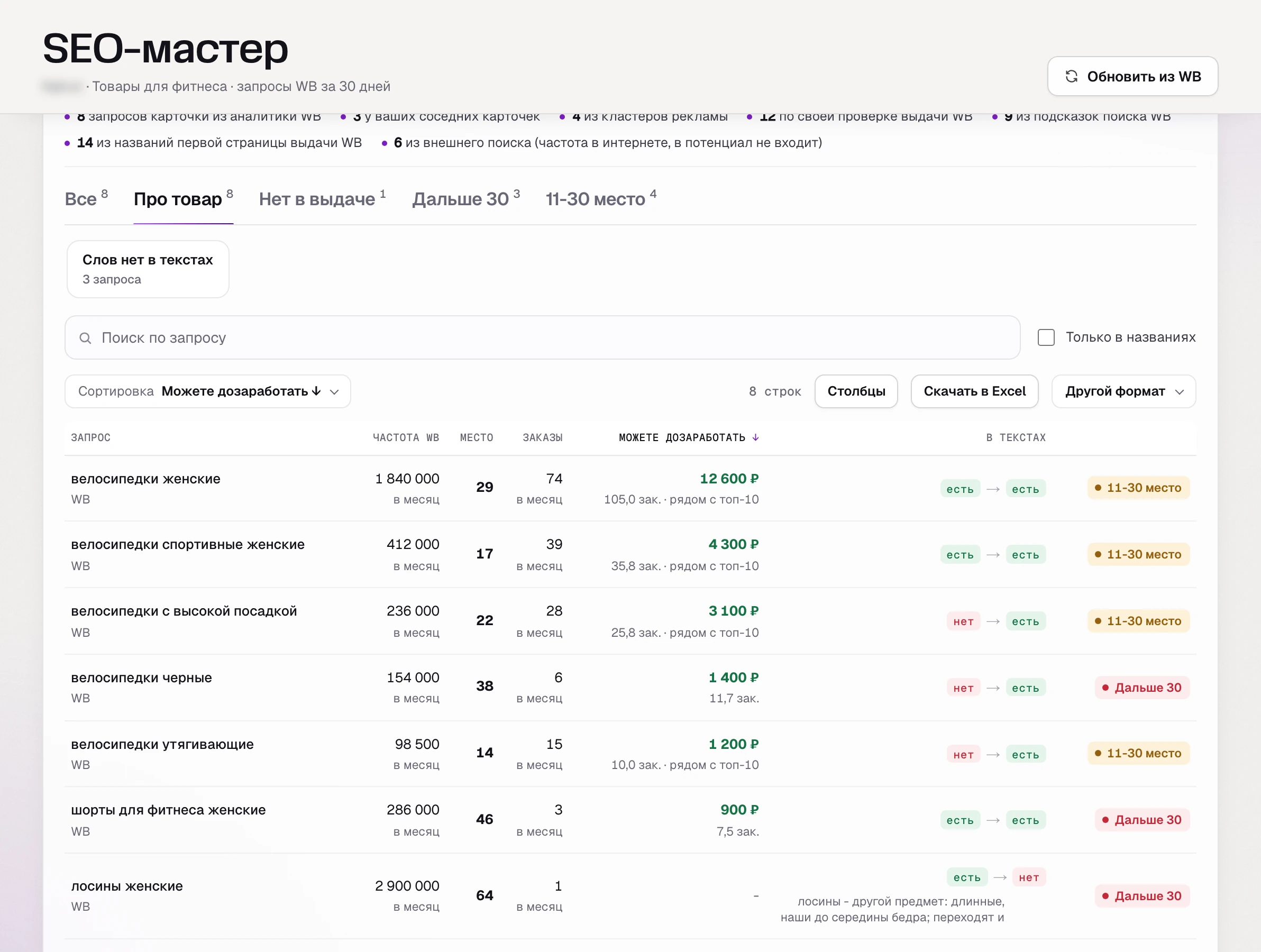Select the велосипедки утягивающие query
Viewport: 1261px width, 952px height.
coord(162,745)
